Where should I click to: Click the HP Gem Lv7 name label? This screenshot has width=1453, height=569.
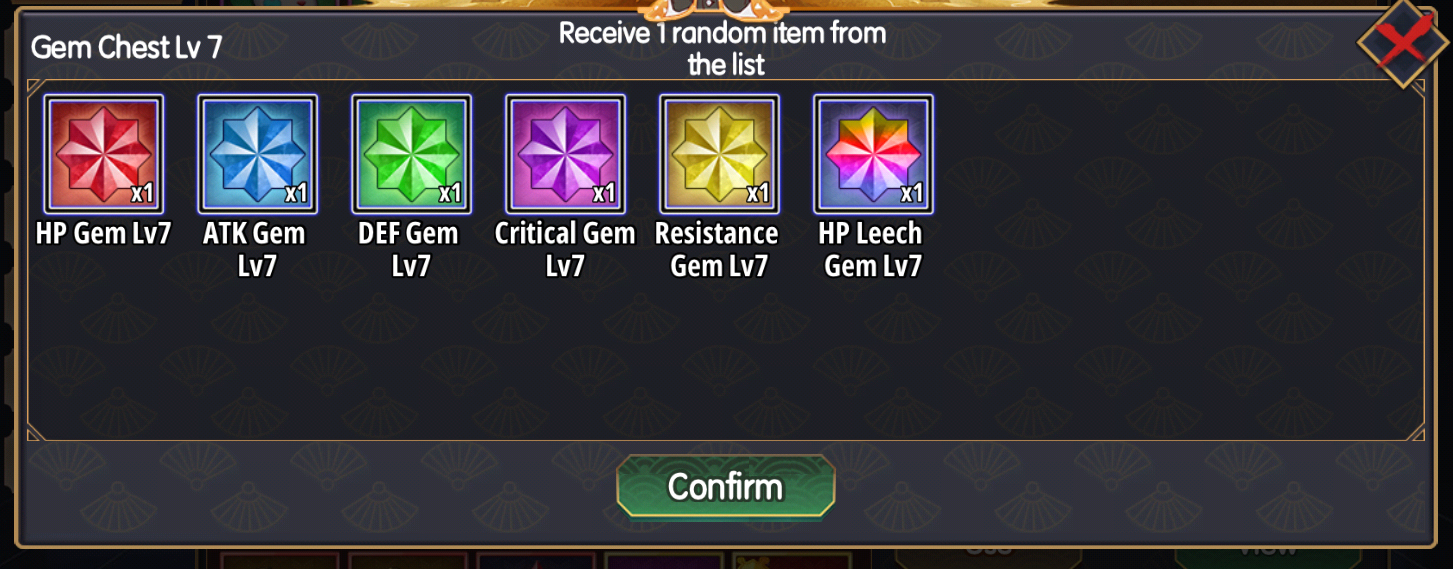104,234
